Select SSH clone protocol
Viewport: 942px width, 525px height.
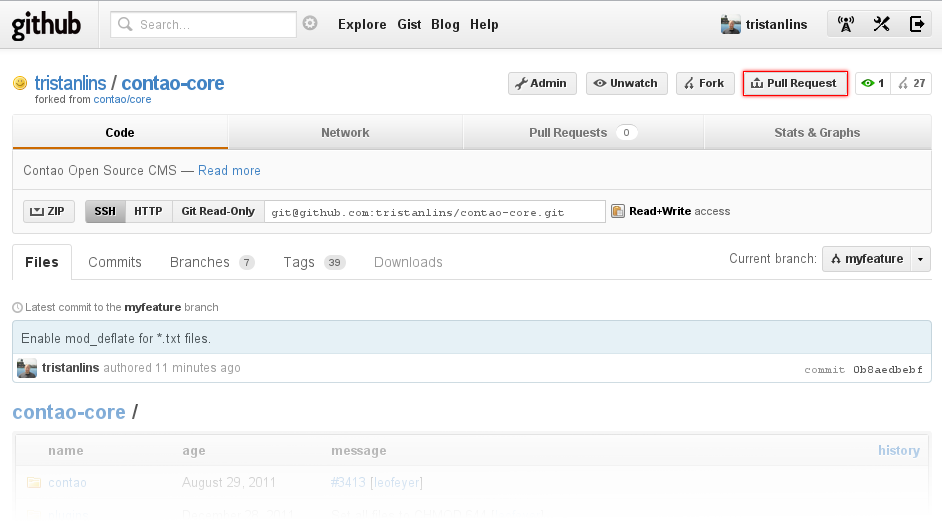pyautogui.click(x=105, y=211)
